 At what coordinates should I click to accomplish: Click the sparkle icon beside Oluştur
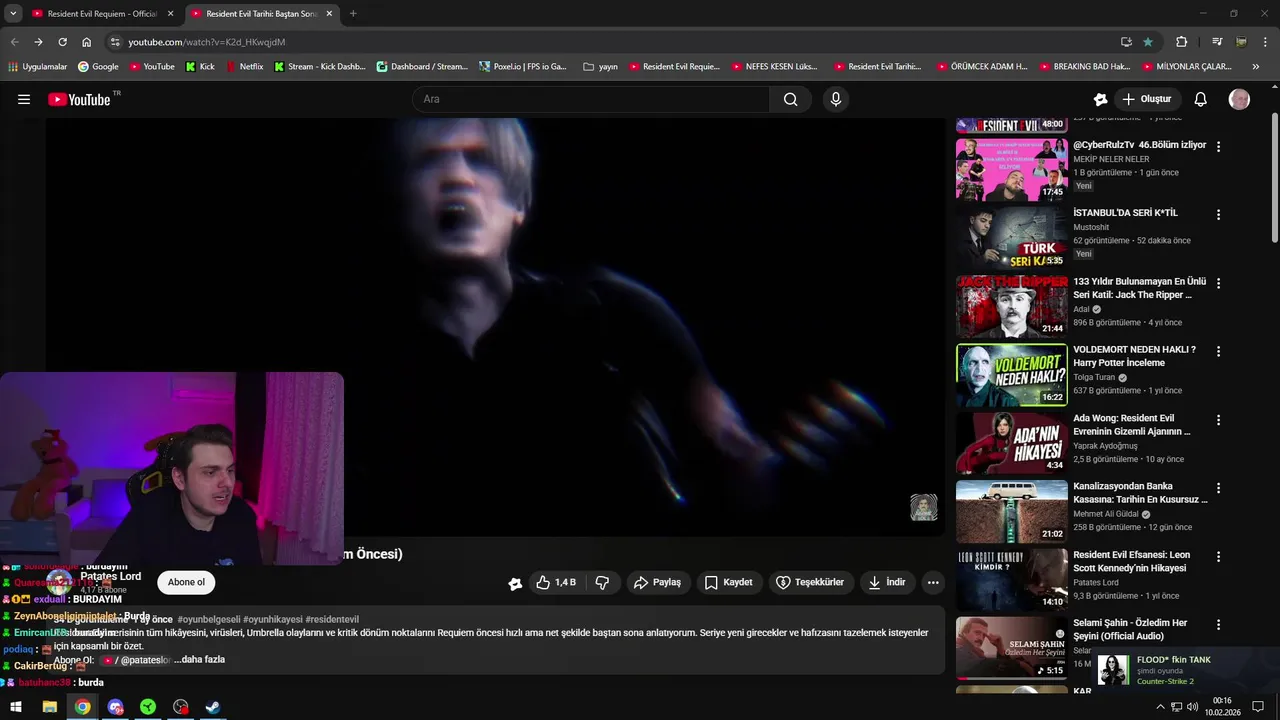1100,99
